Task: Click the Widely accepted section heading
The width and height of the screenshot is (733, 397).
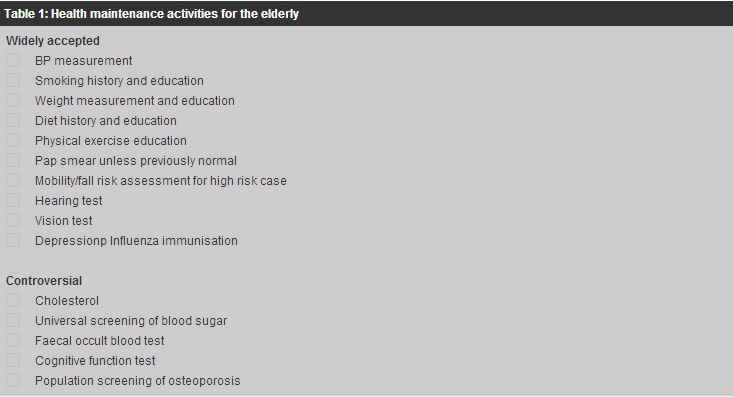Action: point(53,41)
